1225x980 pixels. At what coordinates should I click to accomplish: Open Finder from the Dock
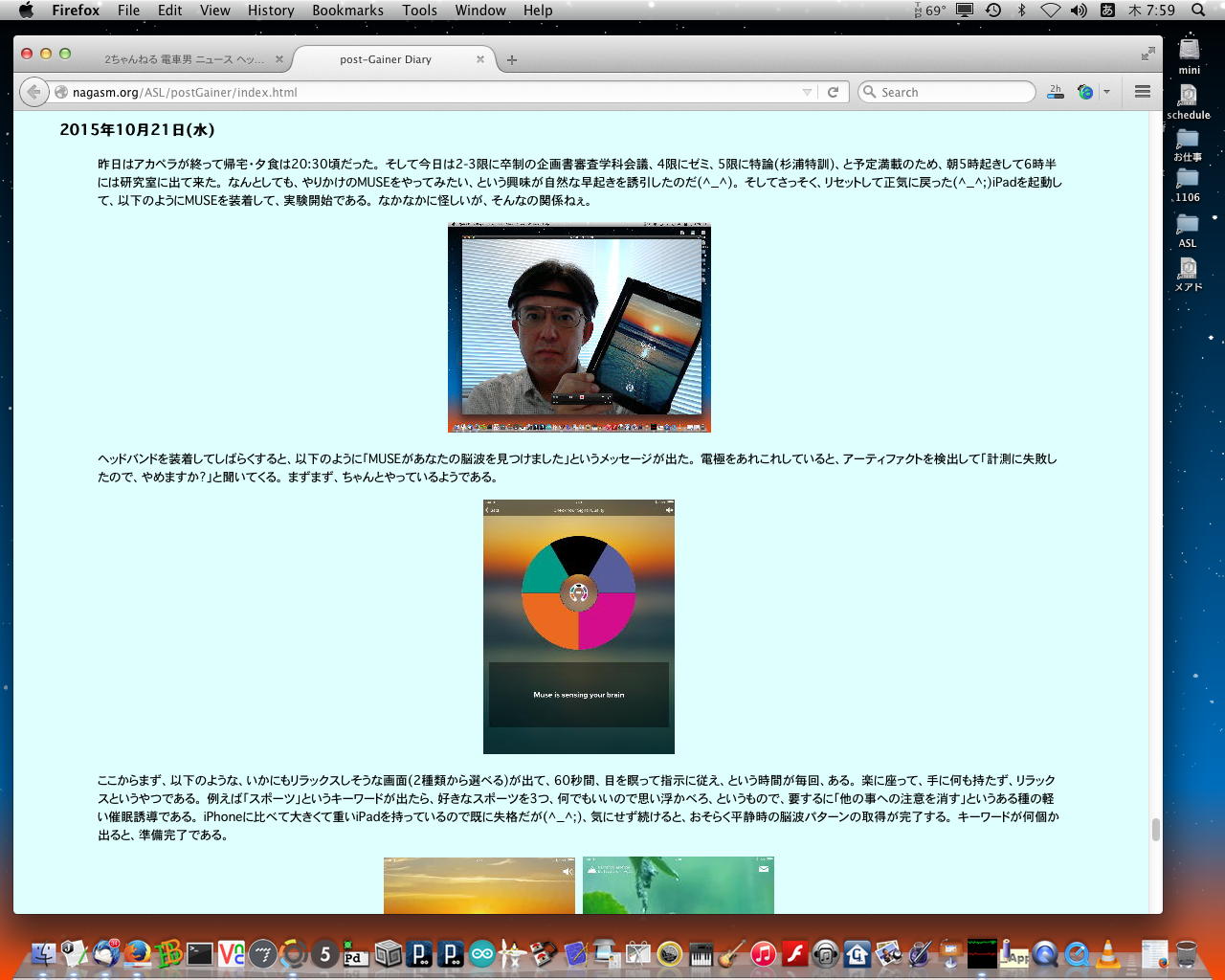pos(43,953)
